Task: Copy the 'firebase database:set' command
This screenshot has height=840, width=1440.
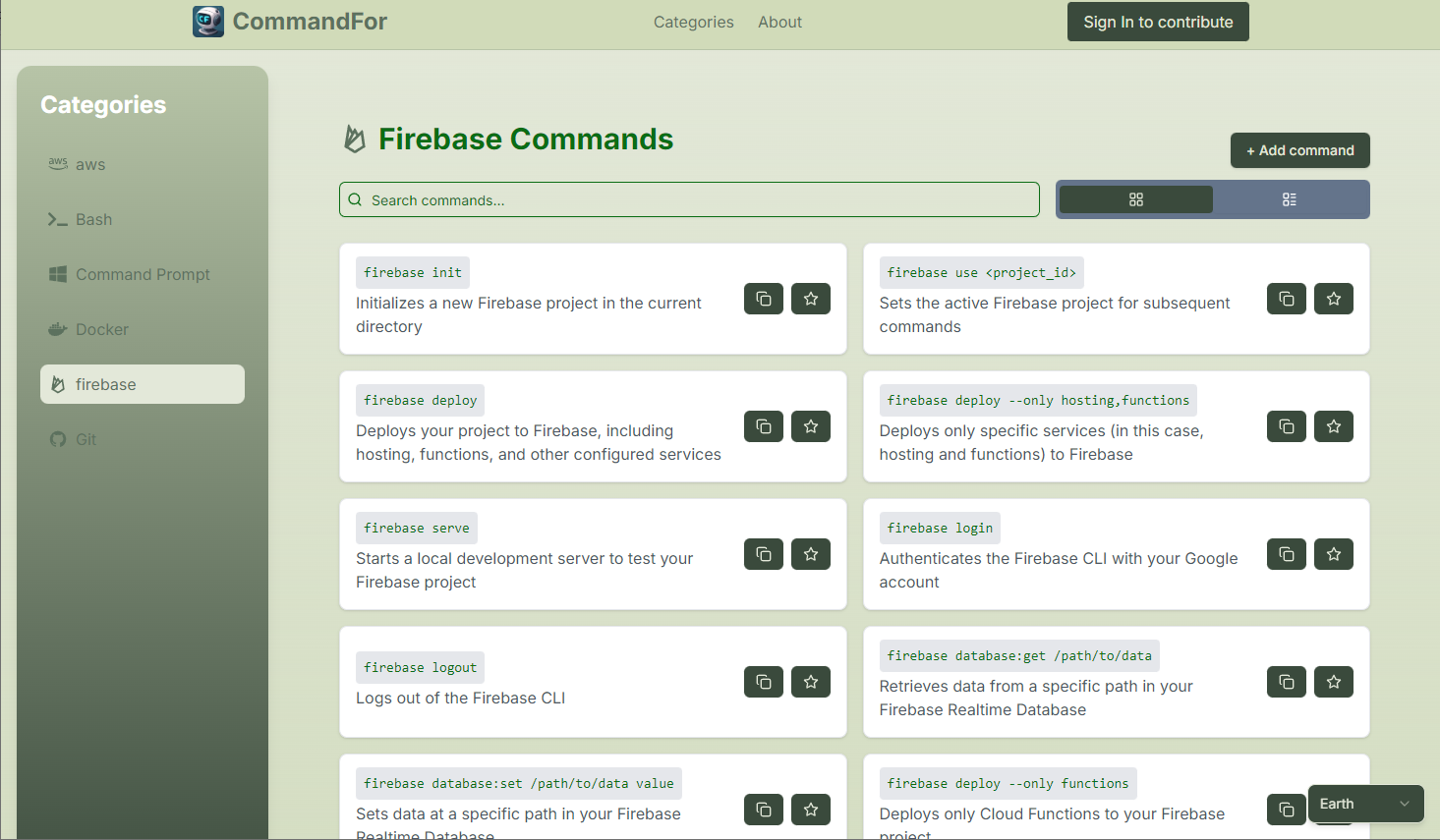Action: click(764, 810)
